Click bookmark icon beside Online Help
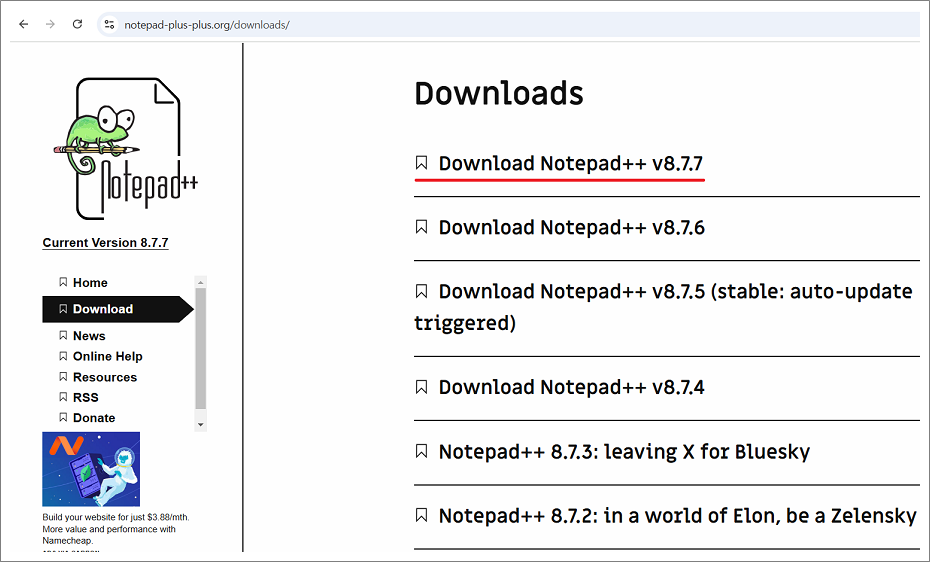Screen dimensions: 930x562 pyautogui.click(x=63, y=356)
